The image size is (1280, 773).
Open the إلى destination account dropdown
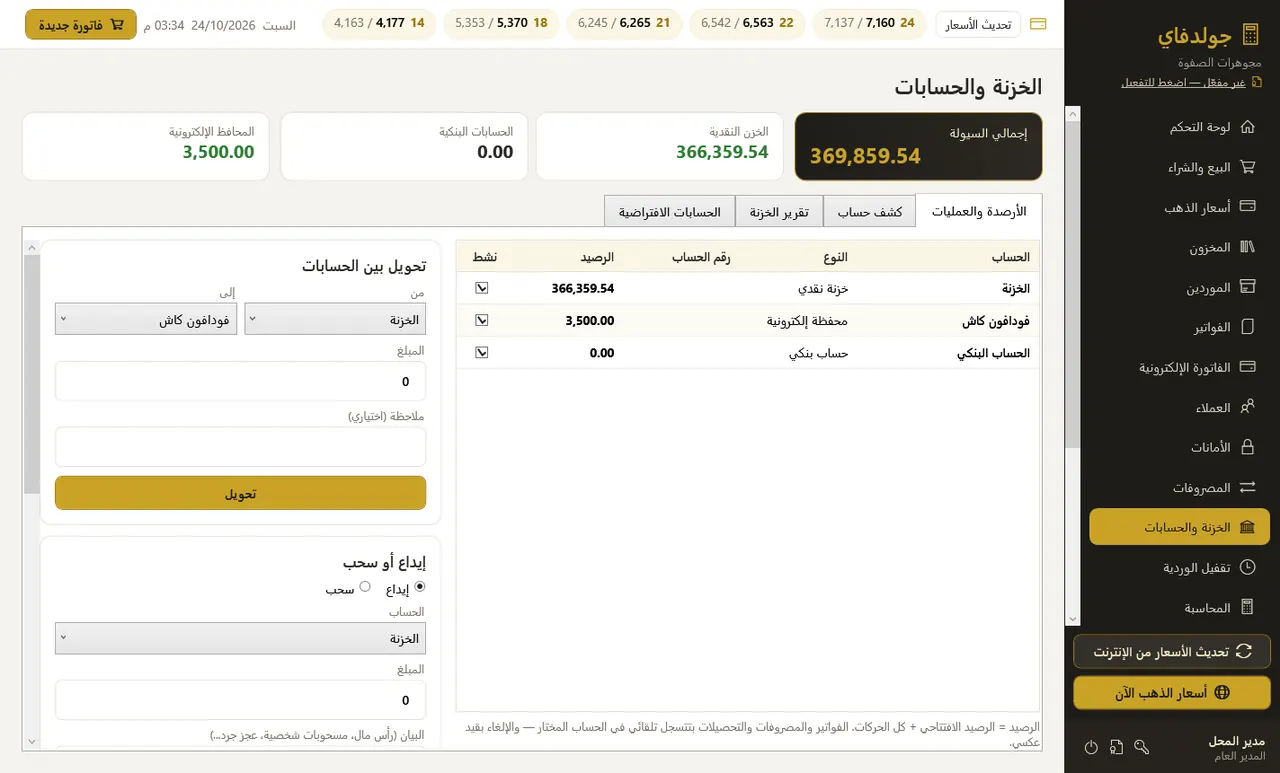click(146, 319)
